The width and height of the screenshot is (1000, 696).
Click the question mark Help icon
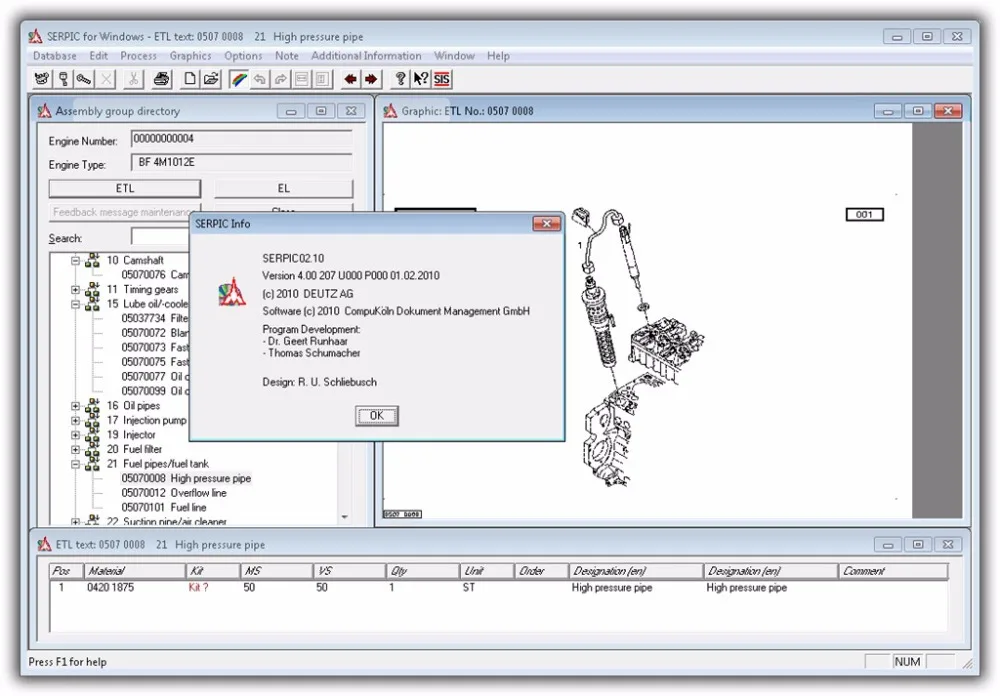coord(399,79)
